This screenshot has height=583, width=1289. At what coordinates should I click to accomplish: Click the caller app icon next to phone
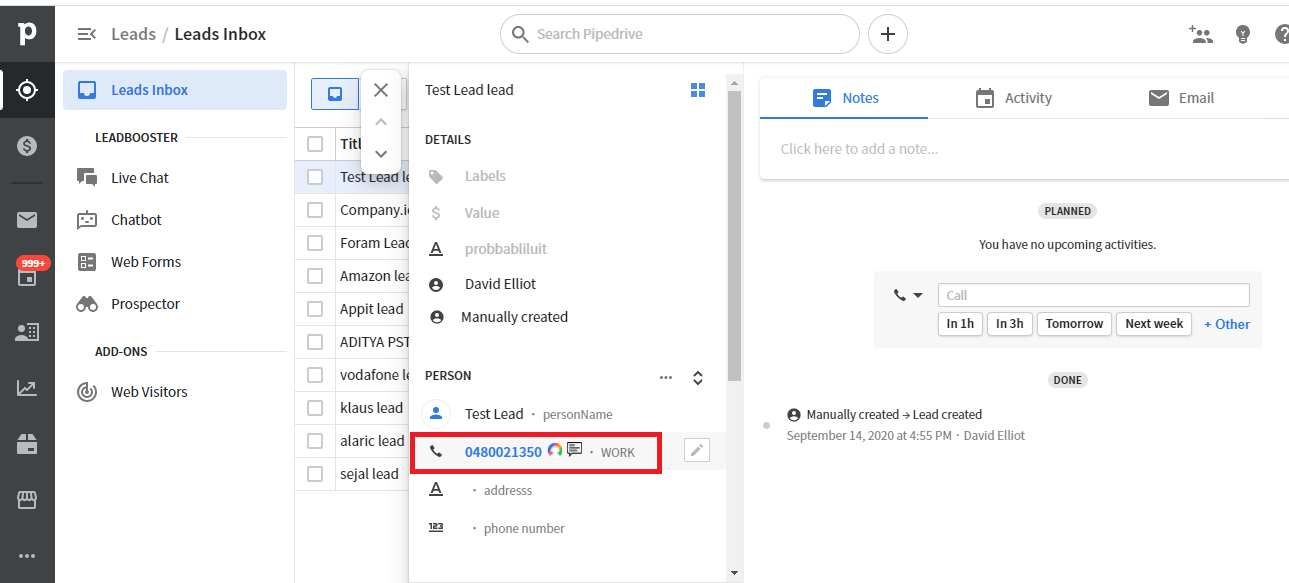click(x=555, y=450)
